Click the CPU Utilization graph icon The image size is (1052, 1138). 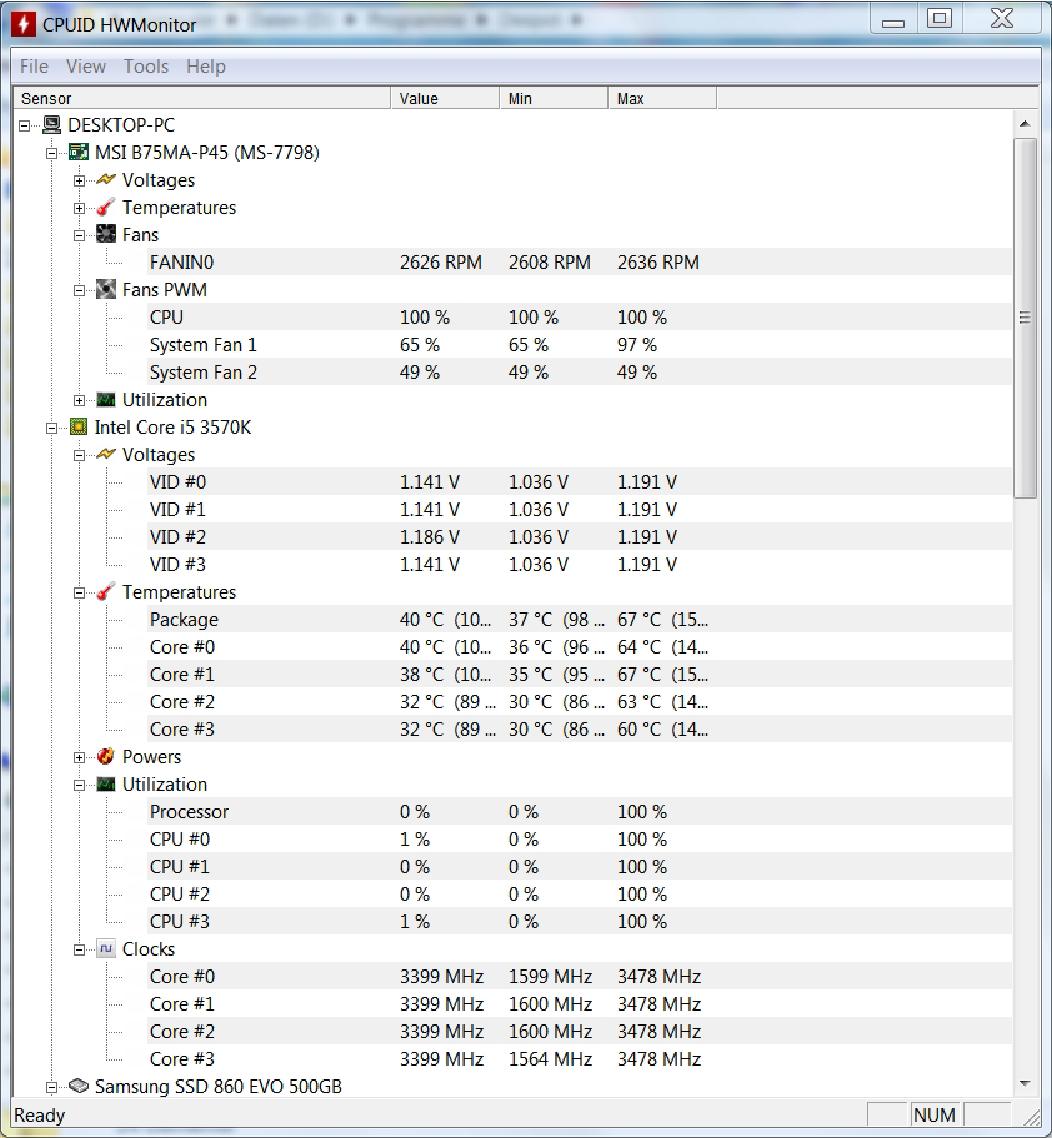(x=106, y=784)
